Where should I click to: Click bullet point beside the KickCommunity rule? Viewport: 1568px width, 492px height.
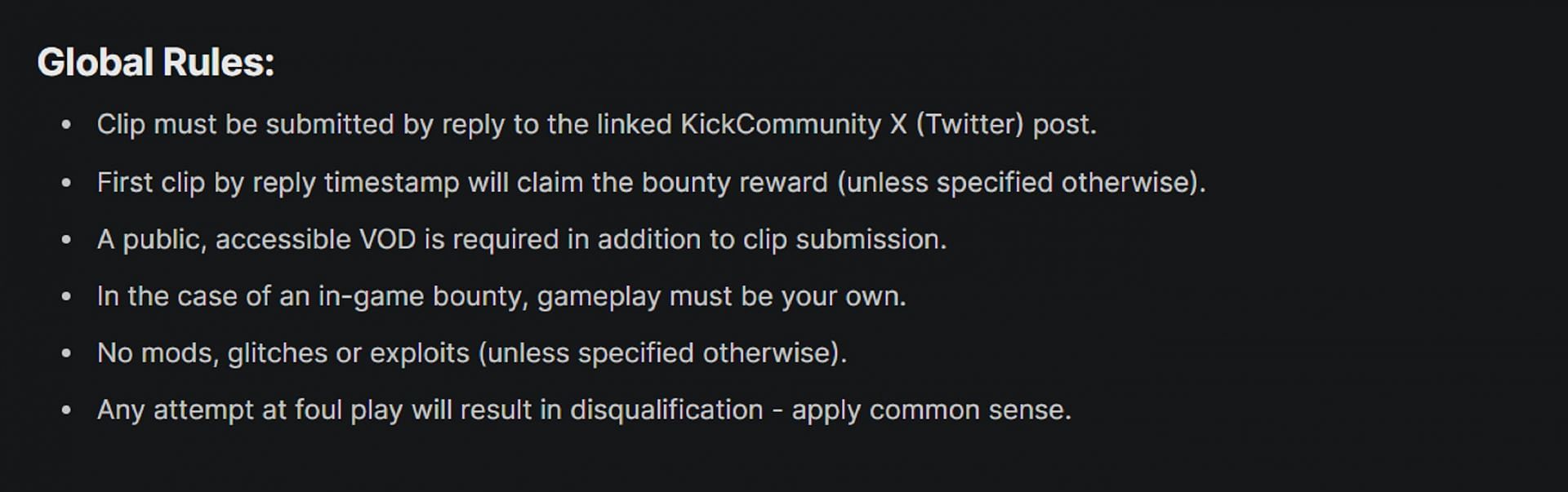point(66,125)
